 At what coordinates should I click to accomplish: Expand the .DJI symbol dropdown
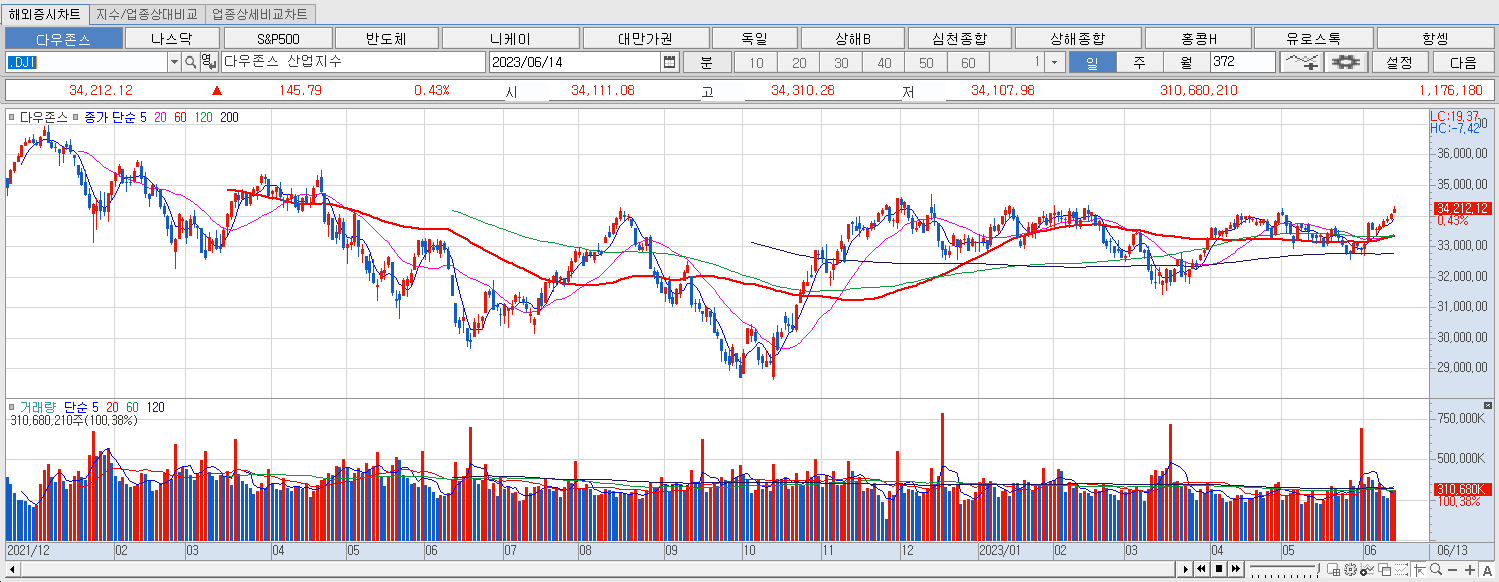(x=173, y=62)
